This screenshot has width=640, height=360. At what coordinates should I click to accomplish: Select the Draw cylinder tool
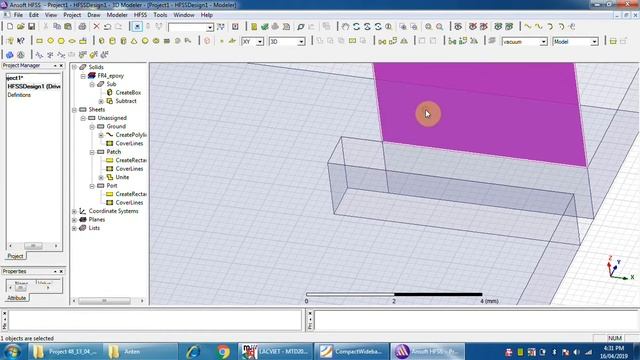pyautogui.click(x=113, y=41)
